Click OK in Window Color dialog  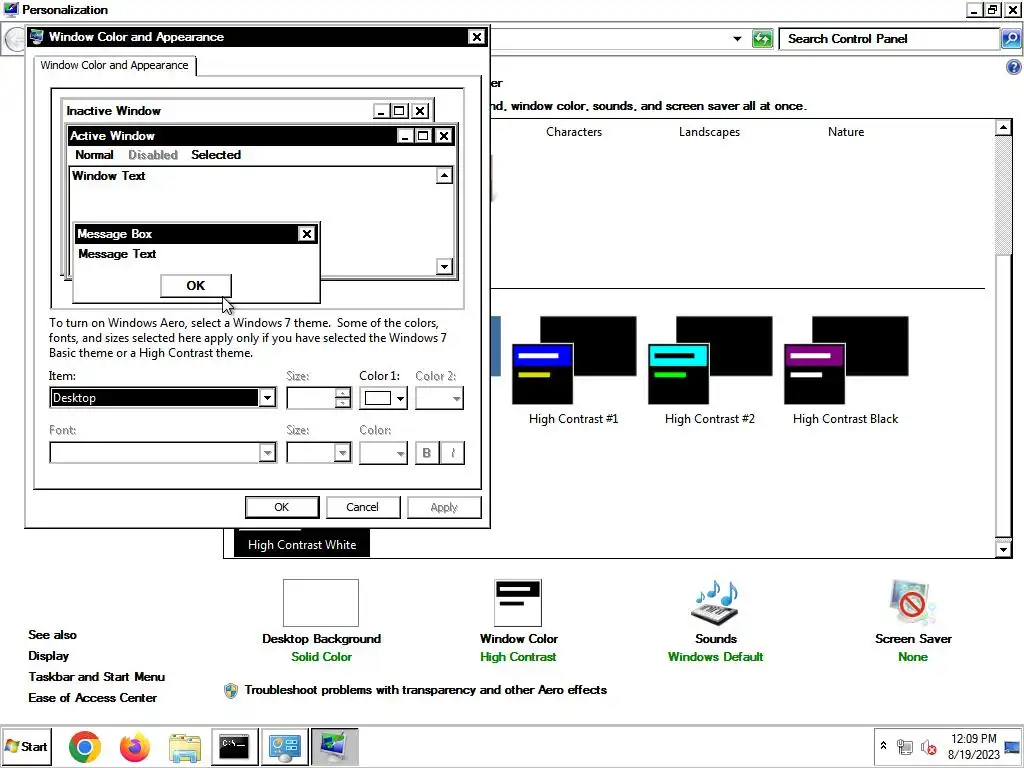282,507
